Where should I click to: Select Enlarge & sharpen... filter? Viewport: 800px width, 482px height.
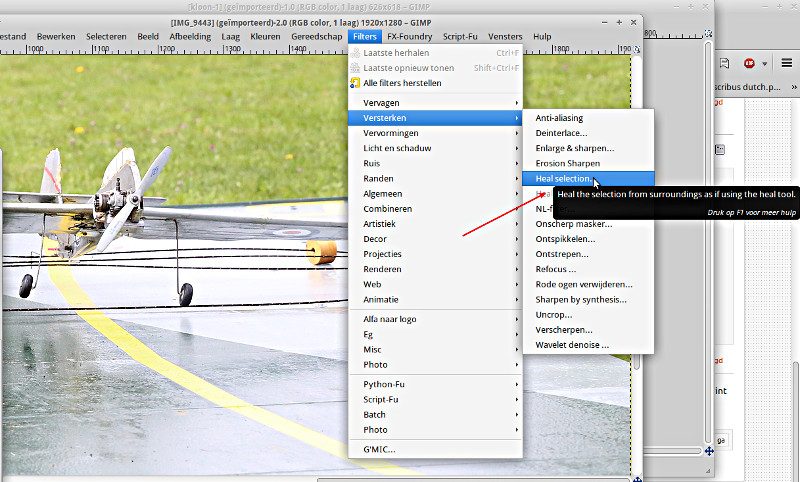tap(588, 148)
